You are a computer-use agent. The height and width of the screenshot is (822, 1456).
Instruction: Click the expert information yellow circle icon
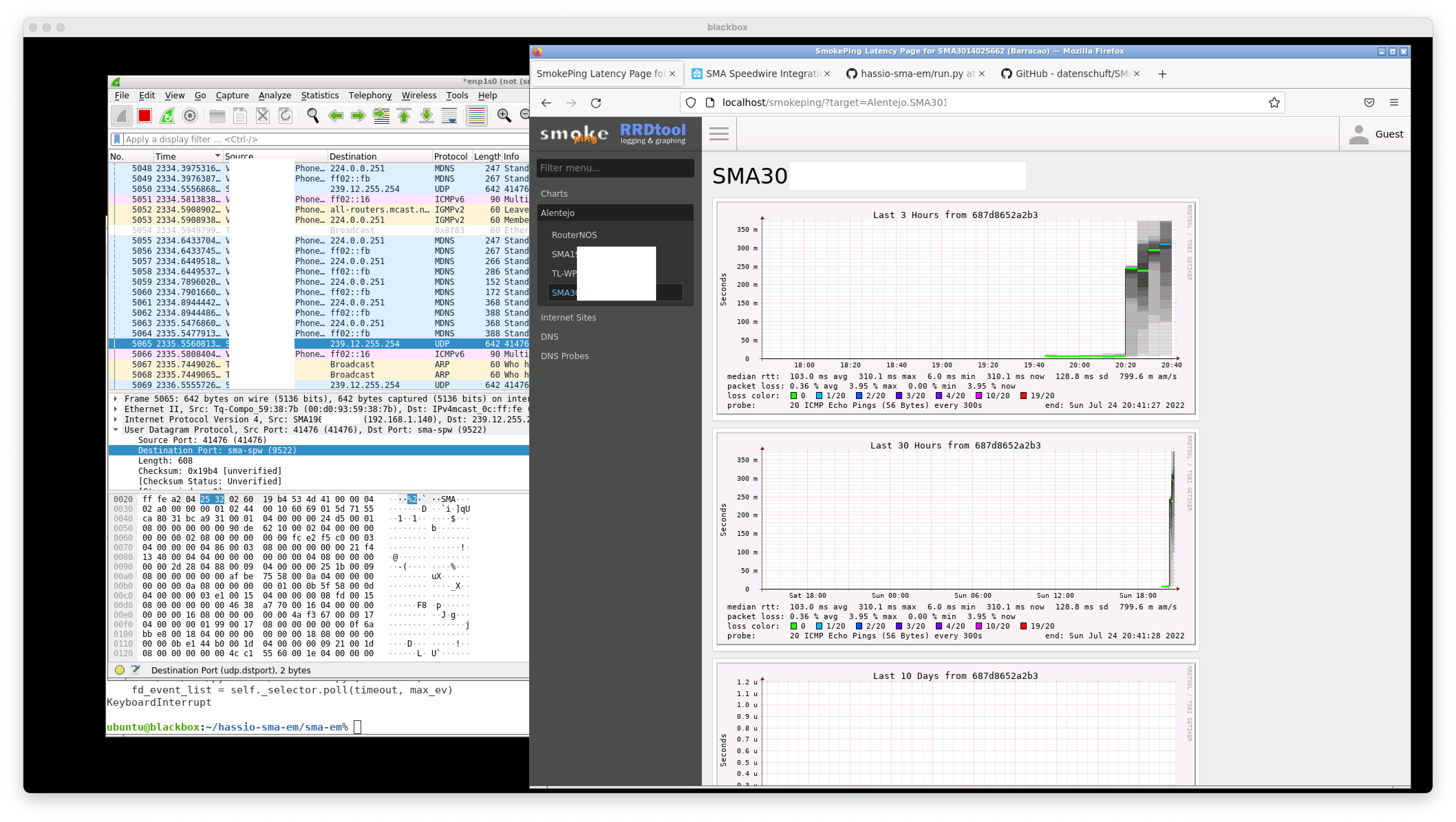click(x=119, y=670)
